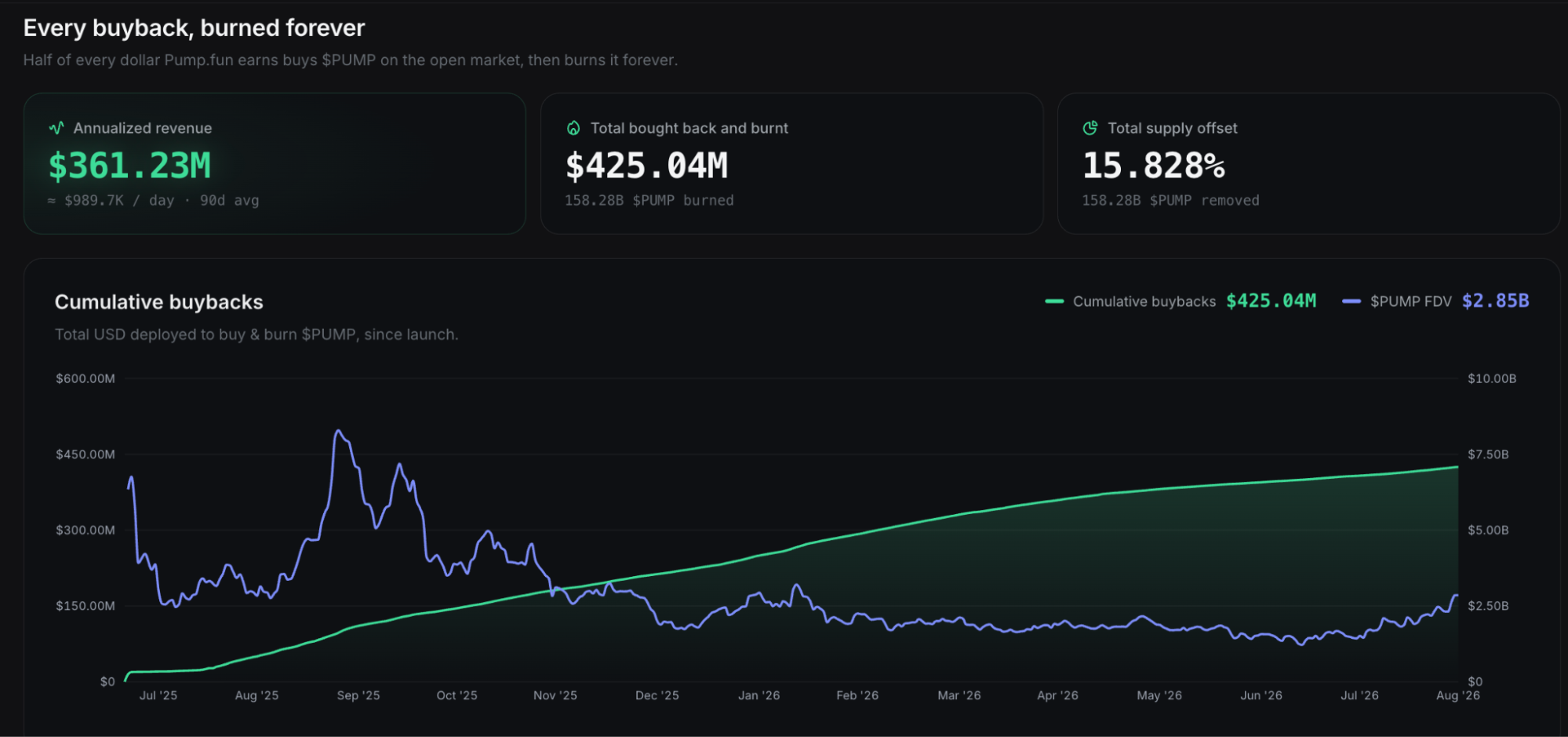The width and height of the screenshot is (1568, 737).
Task: Click the Feb '26 x-axis label
Action: [857, 695]
